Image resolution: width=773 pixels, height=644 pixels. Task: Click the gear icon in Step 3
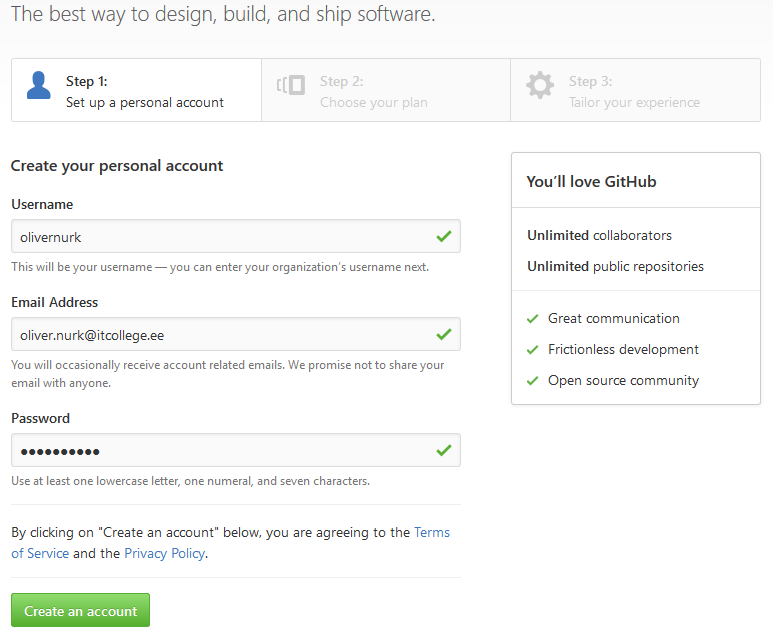point(540,85)
